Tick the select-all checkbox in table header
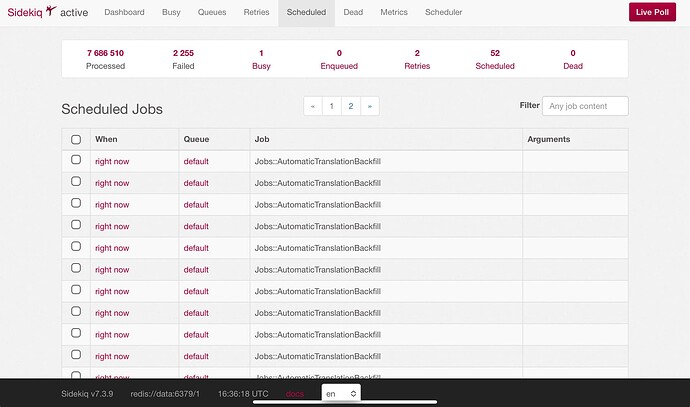Screen dimensions: 690x407 [76, 139]
